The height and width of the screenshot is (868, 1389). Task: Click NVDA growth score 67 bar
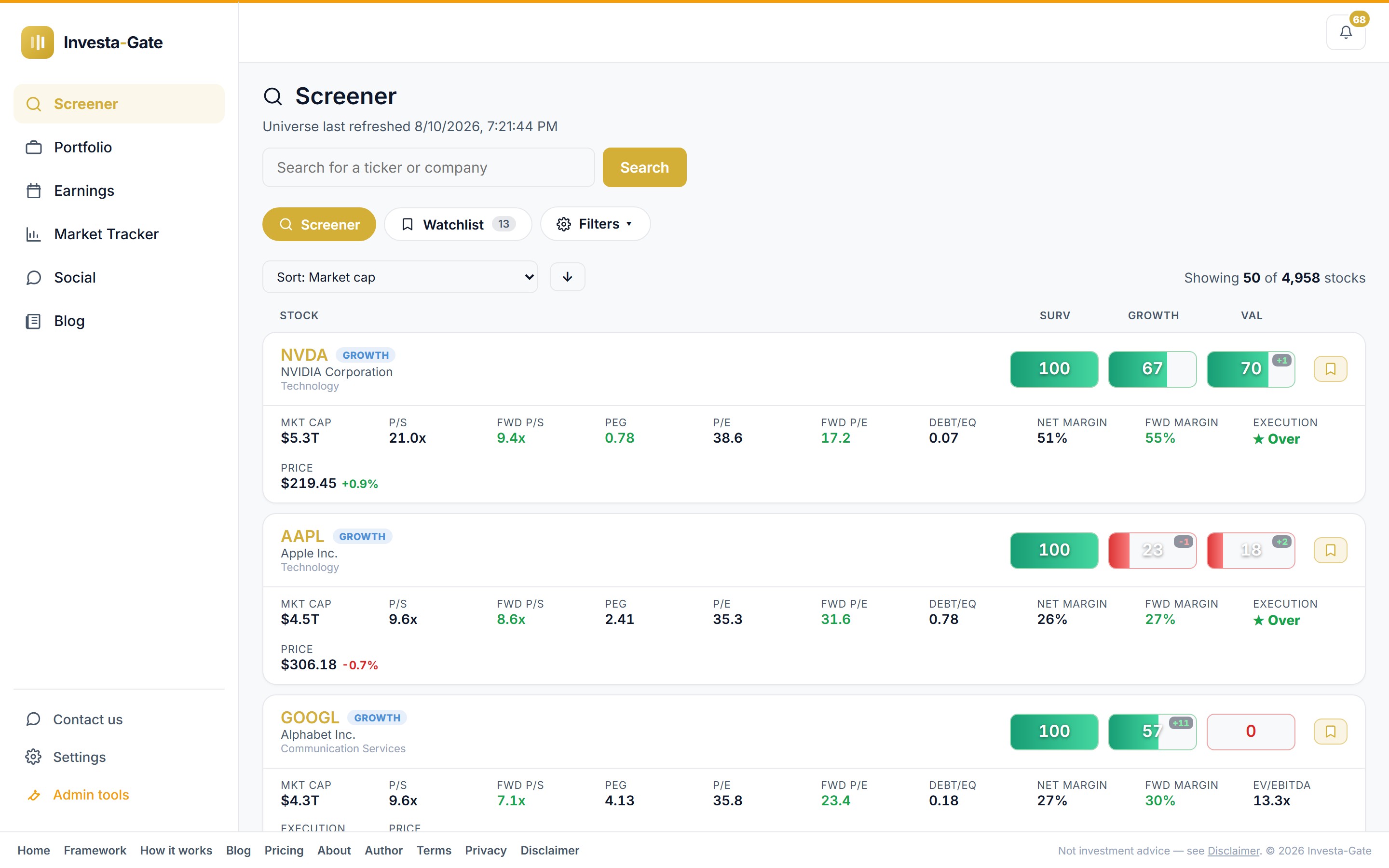coord(1152,368)
